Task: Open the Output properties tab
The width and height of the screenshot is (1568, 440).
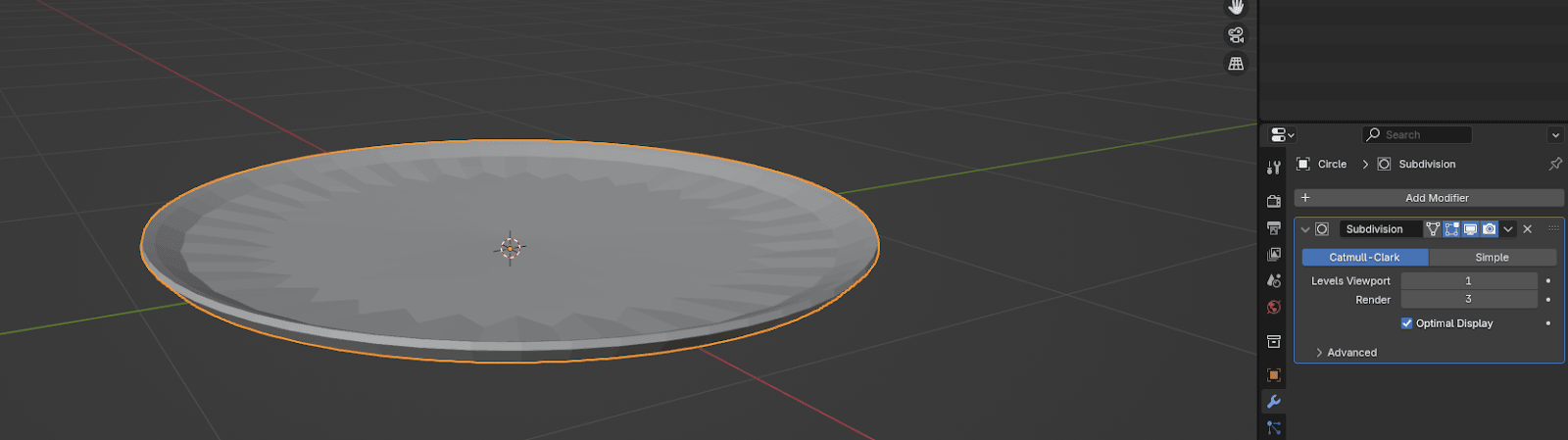Action: point(1273,228)
